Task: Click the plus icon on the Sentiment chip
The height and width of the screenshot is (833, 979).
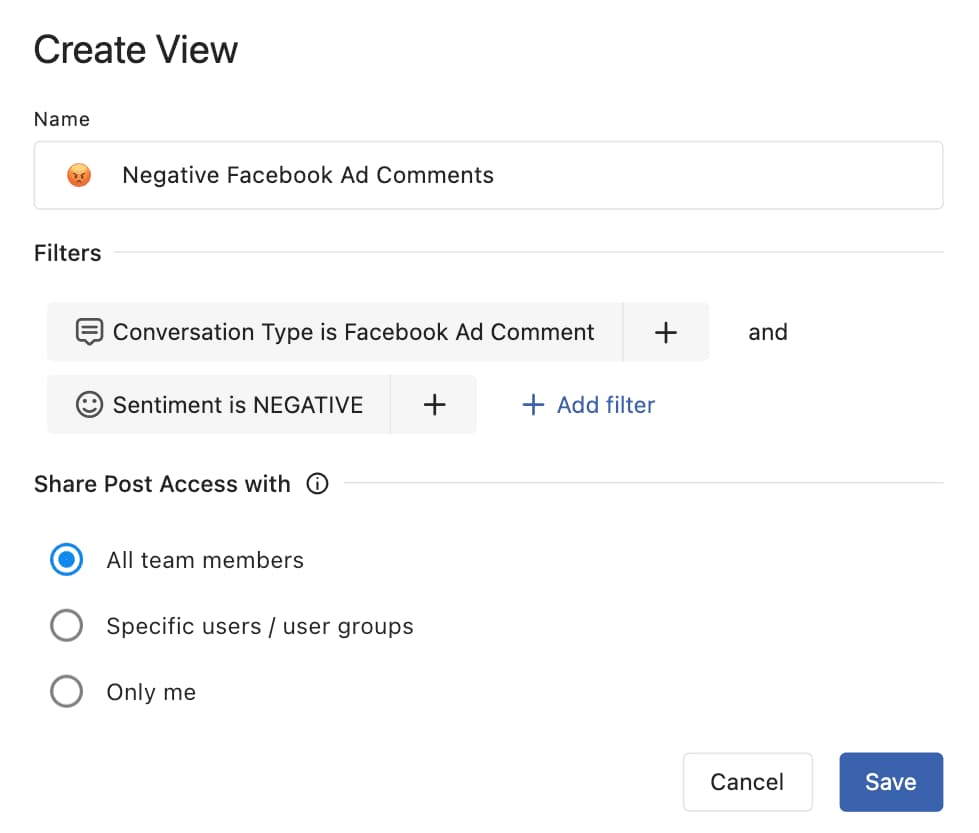Action: pyautogui.click(x=434, y=404)
